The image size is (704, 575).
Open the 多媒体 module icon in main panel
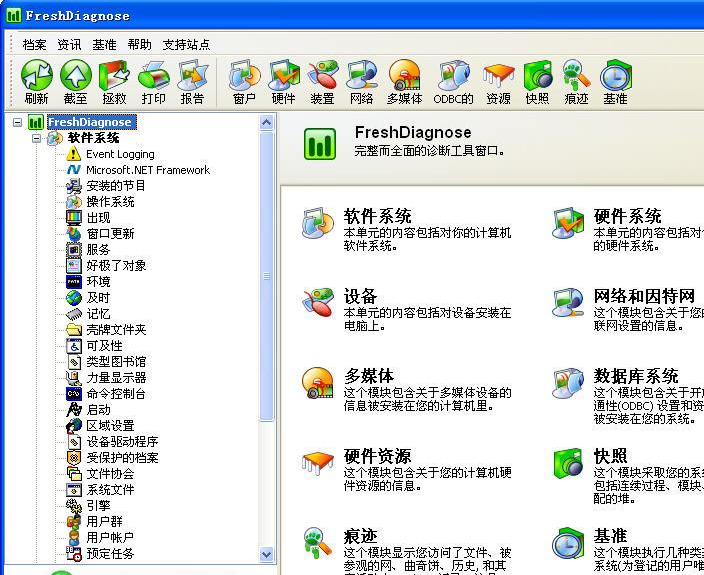coord(318,382)
